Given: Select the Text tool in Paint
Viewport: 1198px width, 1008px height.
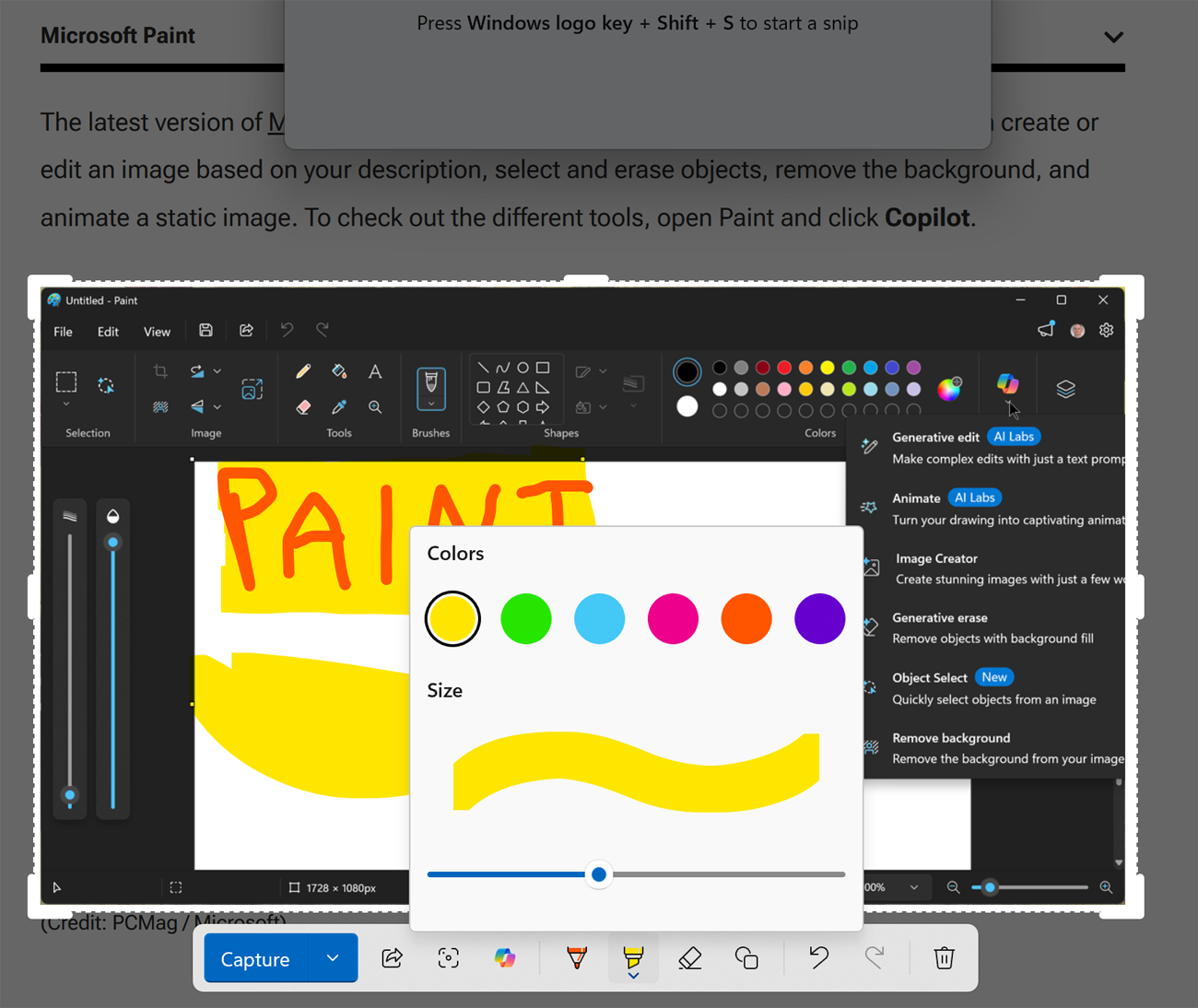Looking at the screenshot, I should click(375, 371).
